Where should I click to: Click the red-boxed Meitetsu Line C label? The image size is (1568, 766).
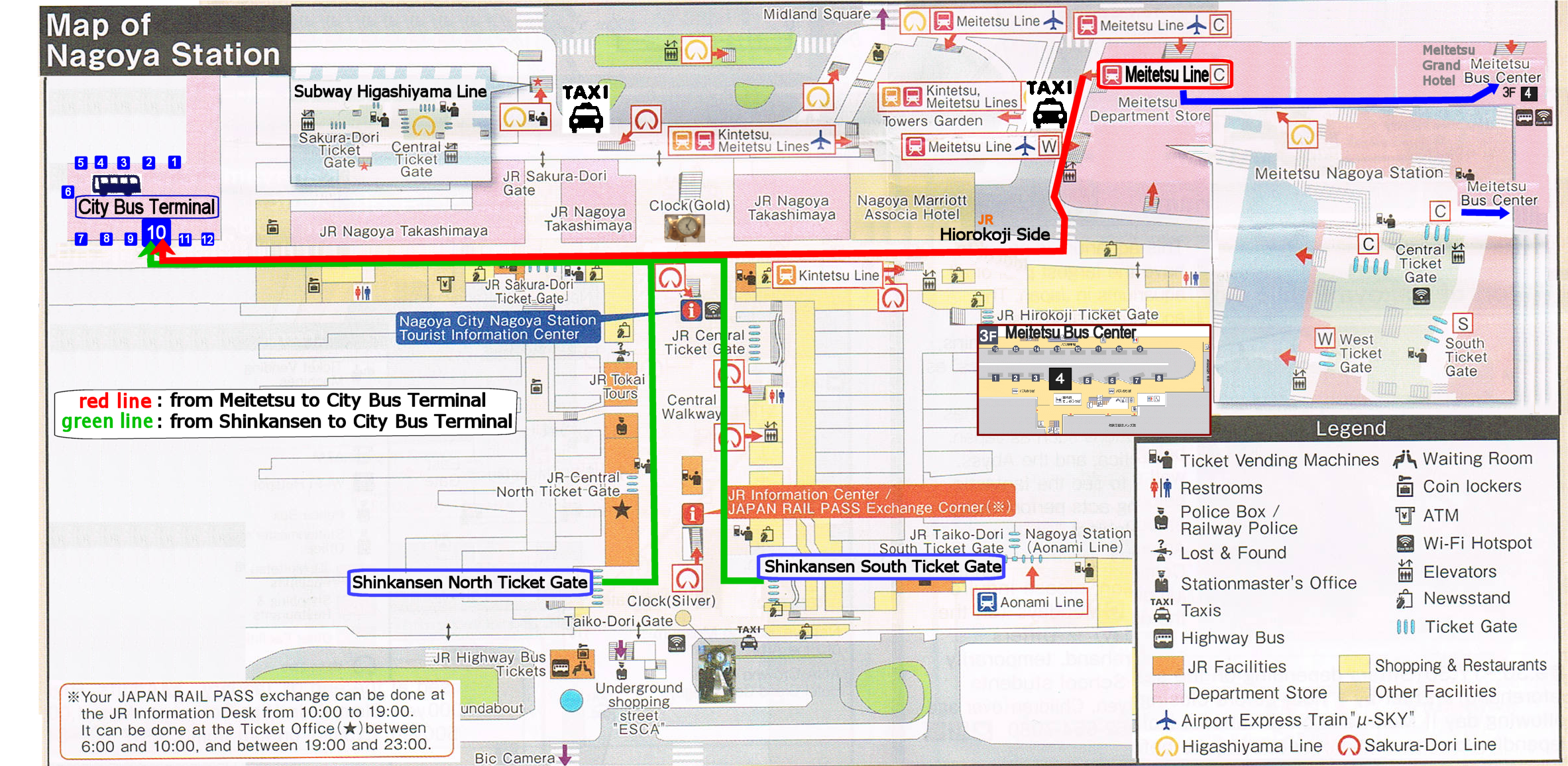1165,74
